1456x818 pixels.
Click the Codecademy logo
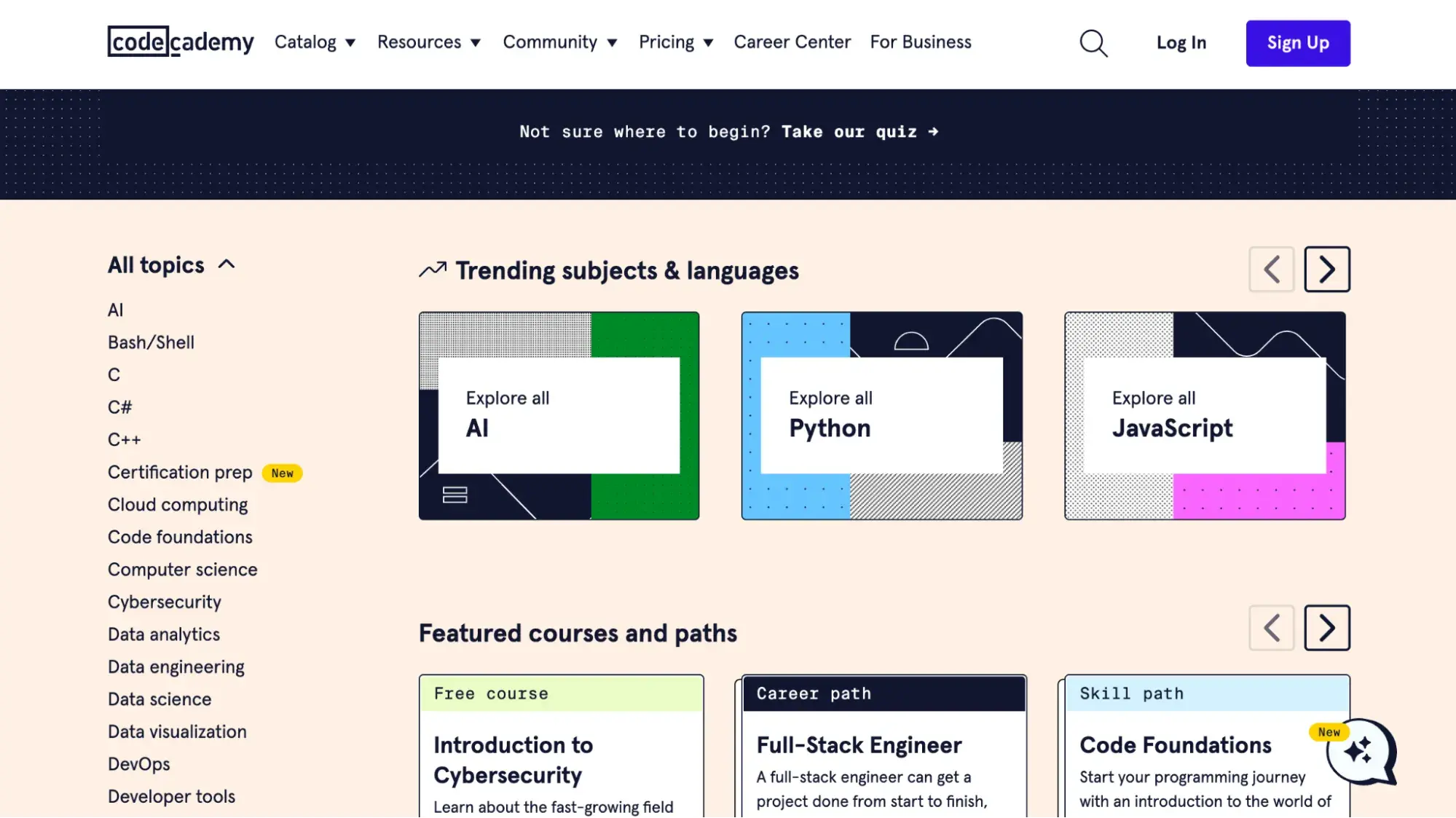[x=181, y=42]
